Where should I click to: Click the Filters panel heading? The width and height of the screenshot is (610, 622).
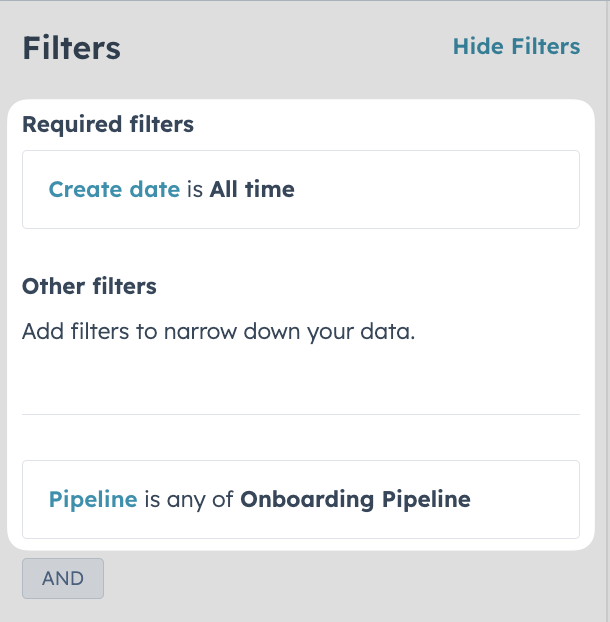[71, 48]
